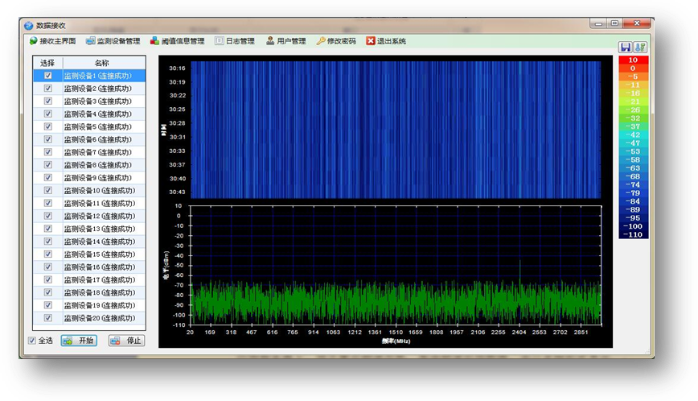The image size is (698, 401).
Task: Click the 30:43 time axis label
Action: [x=177, y=192]
